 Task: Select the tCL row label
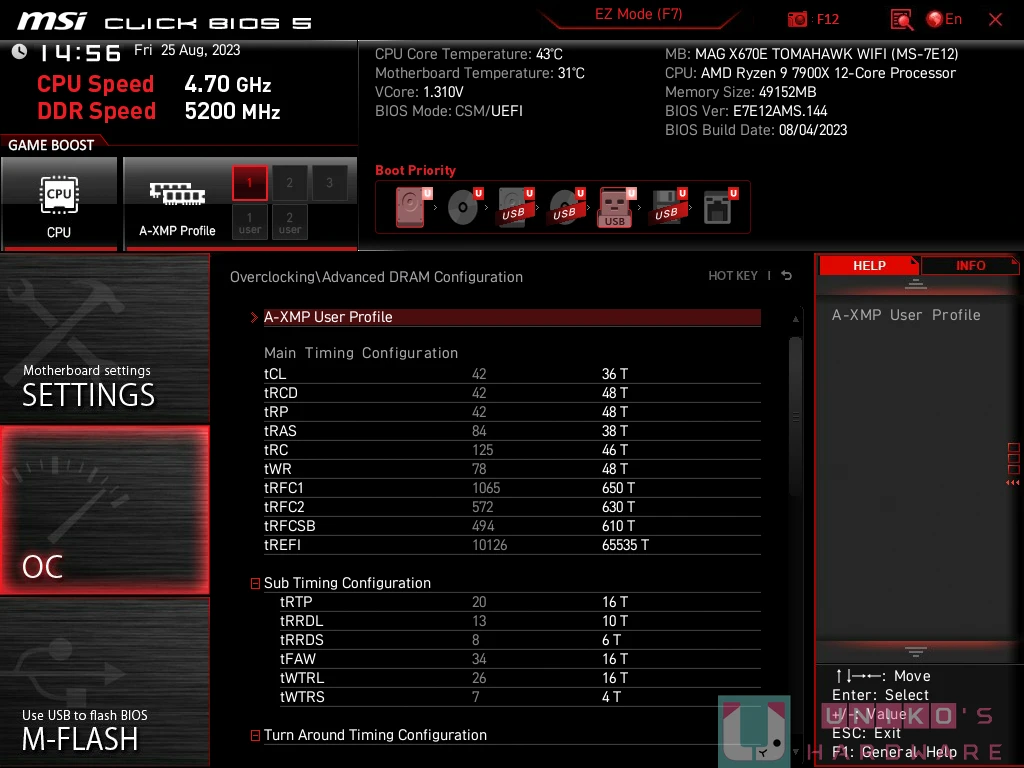click(275, 374)
